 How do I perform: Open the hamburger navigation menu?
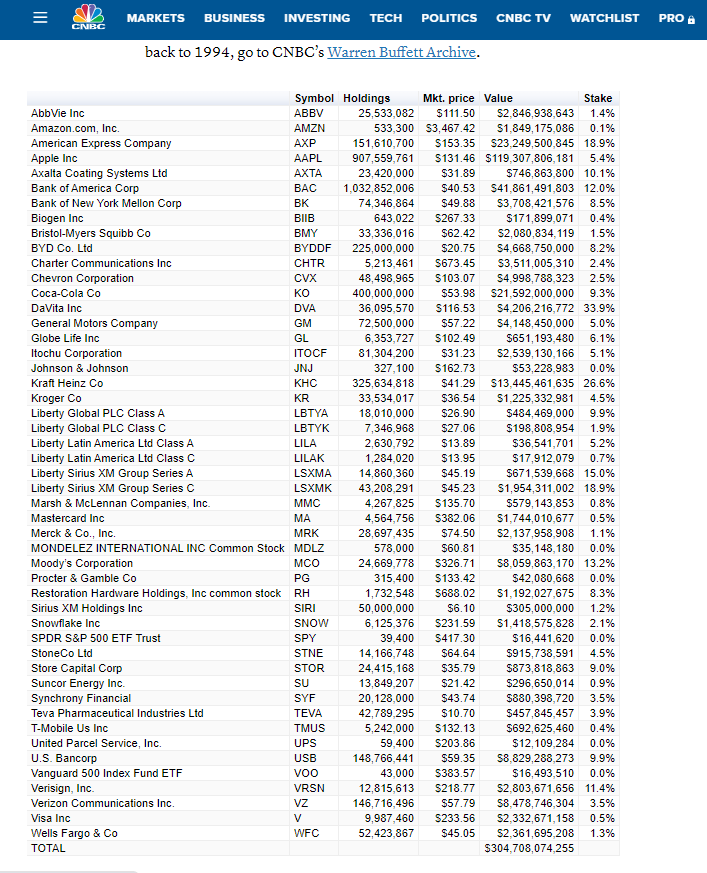[40, 18]
